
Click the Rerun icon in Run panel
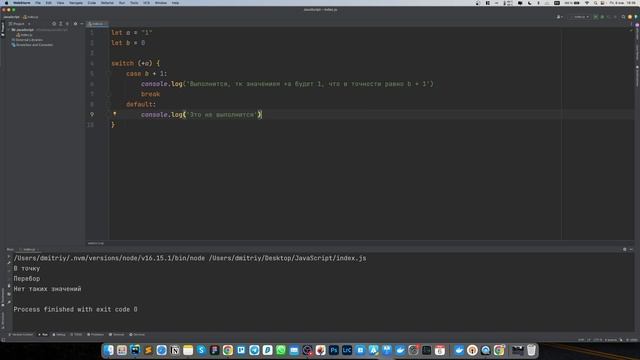(x=9, y=256)
